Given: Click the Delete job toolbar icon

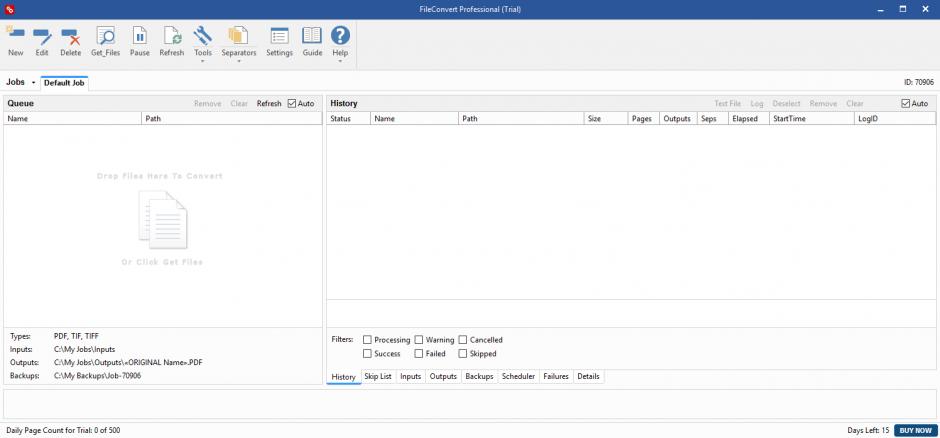Looking at the screenshot, I should (x=71, y=35).
